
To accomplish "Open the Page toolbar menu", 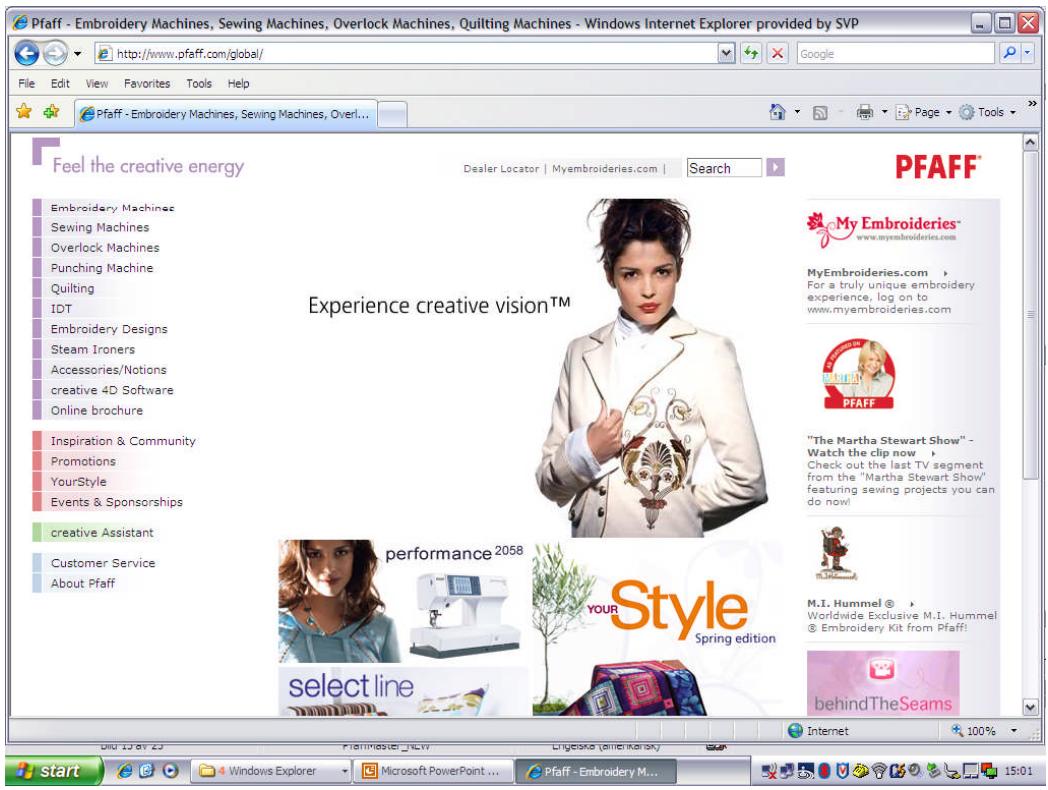I will (x=924, y=112).
